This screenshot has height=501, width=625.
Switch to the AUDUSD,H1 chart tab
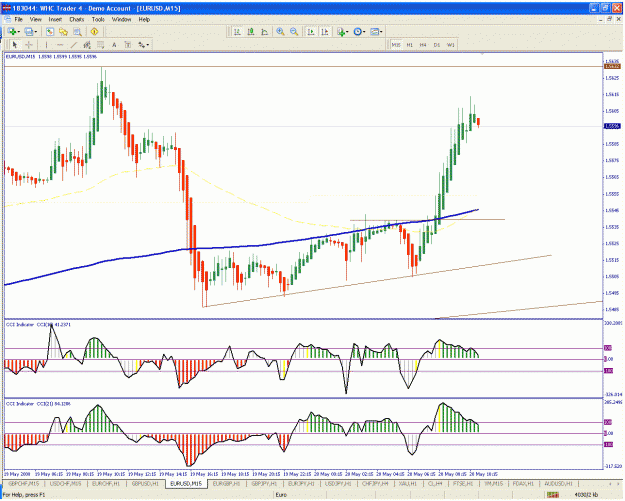pyautogui.click(x=558, y=483)
